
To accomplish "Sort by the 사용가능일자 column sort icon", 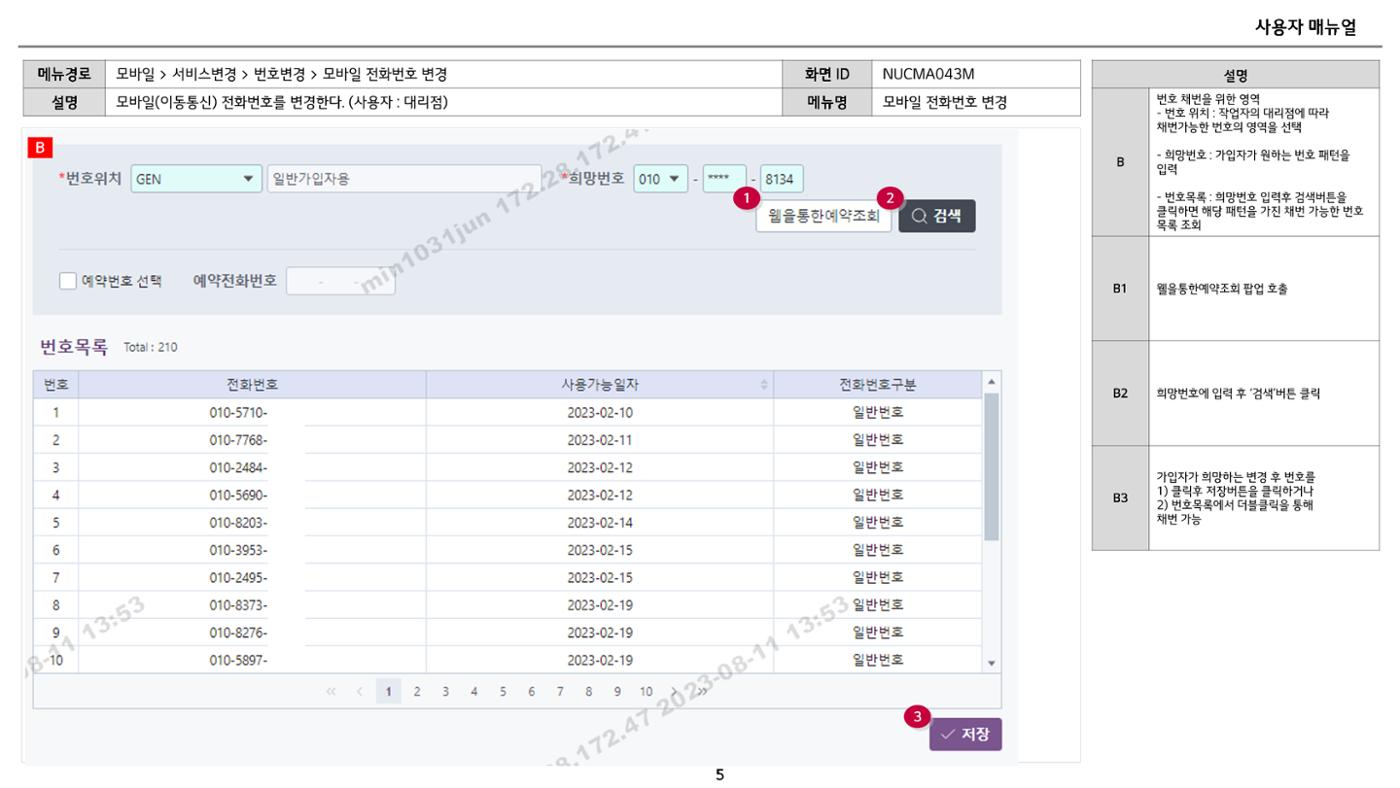I will pyautogui.click(x=765, y=385).
